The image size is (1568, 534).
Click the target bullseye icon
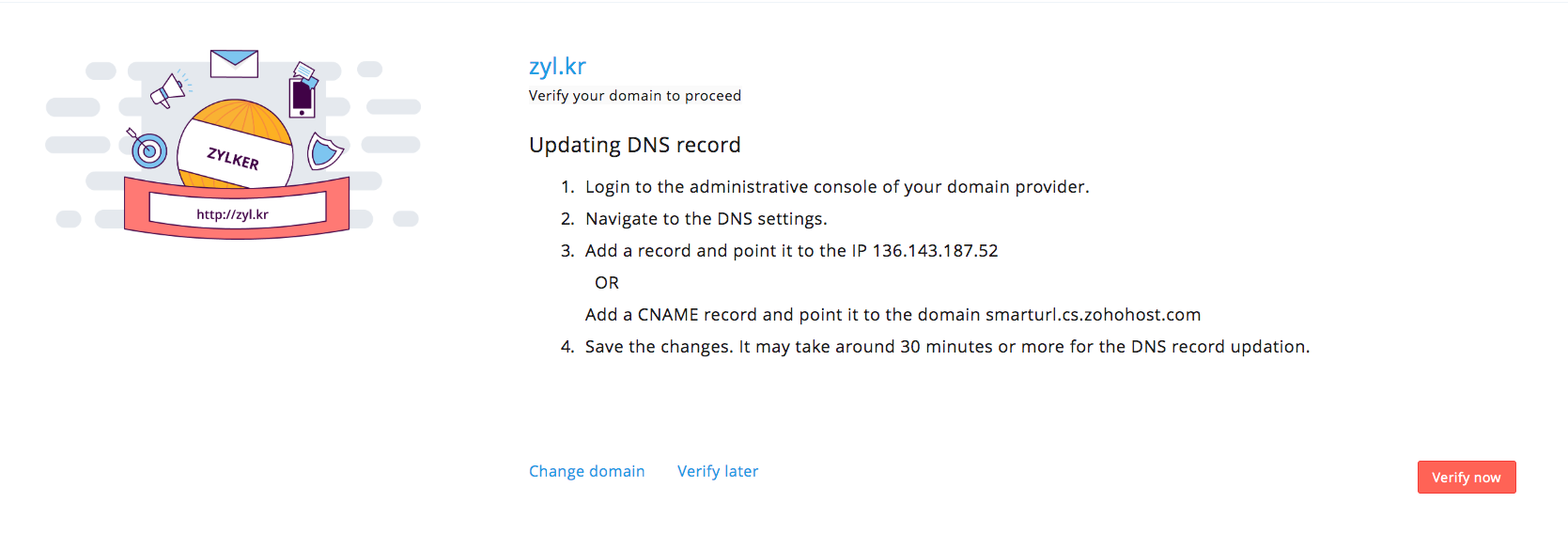coord(147,149)
